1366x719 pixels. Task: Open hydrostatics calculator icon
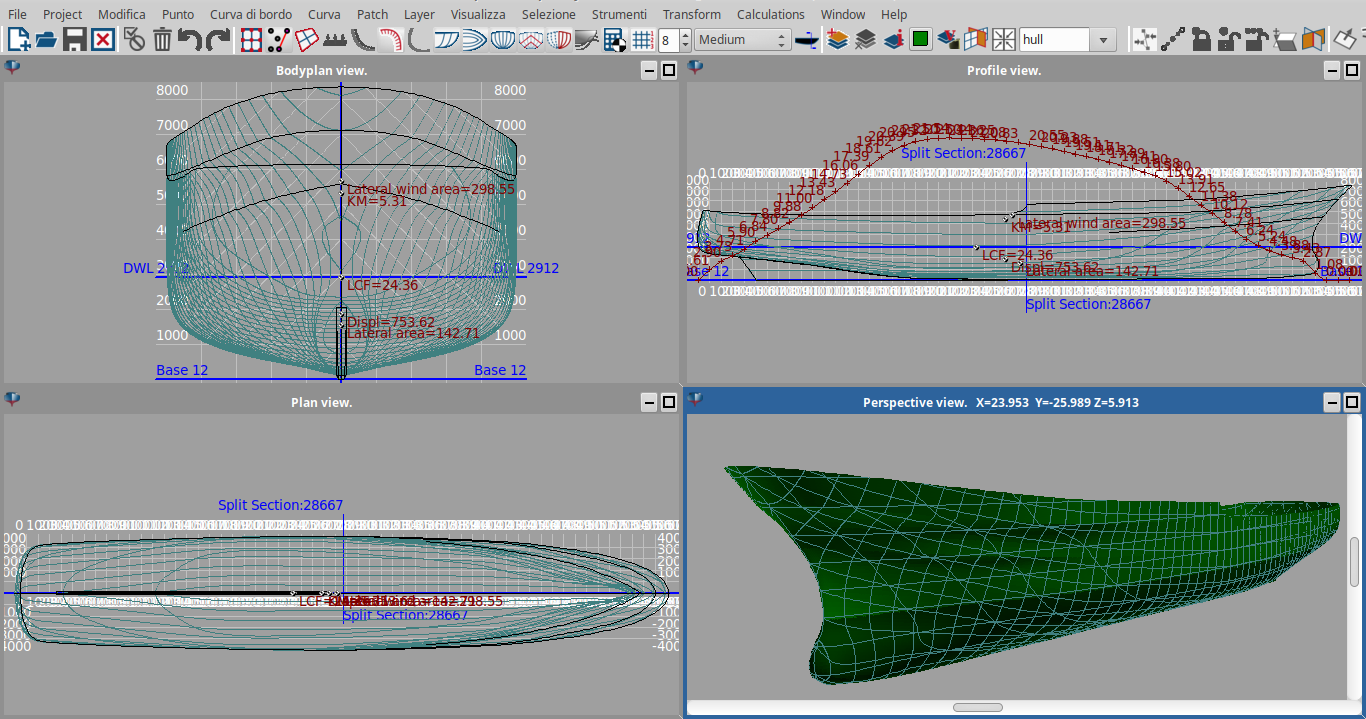(615, 40)
